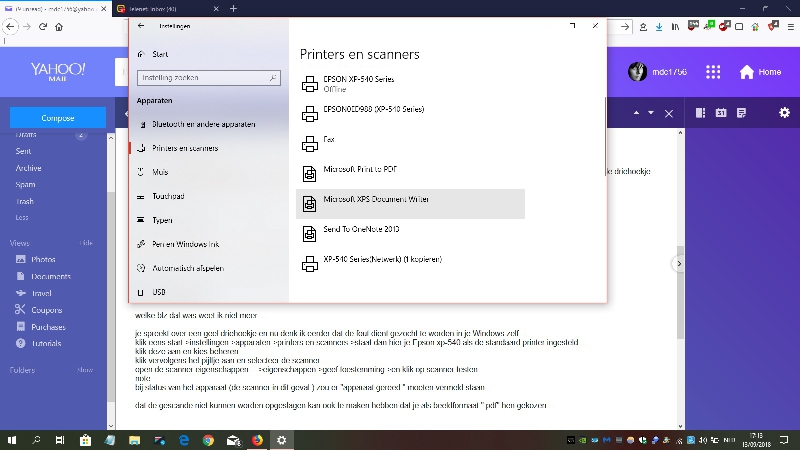This screenshot has width=800, height=450.
Task: Open Yahoo Mail settings gear
Action: [784, 113]
